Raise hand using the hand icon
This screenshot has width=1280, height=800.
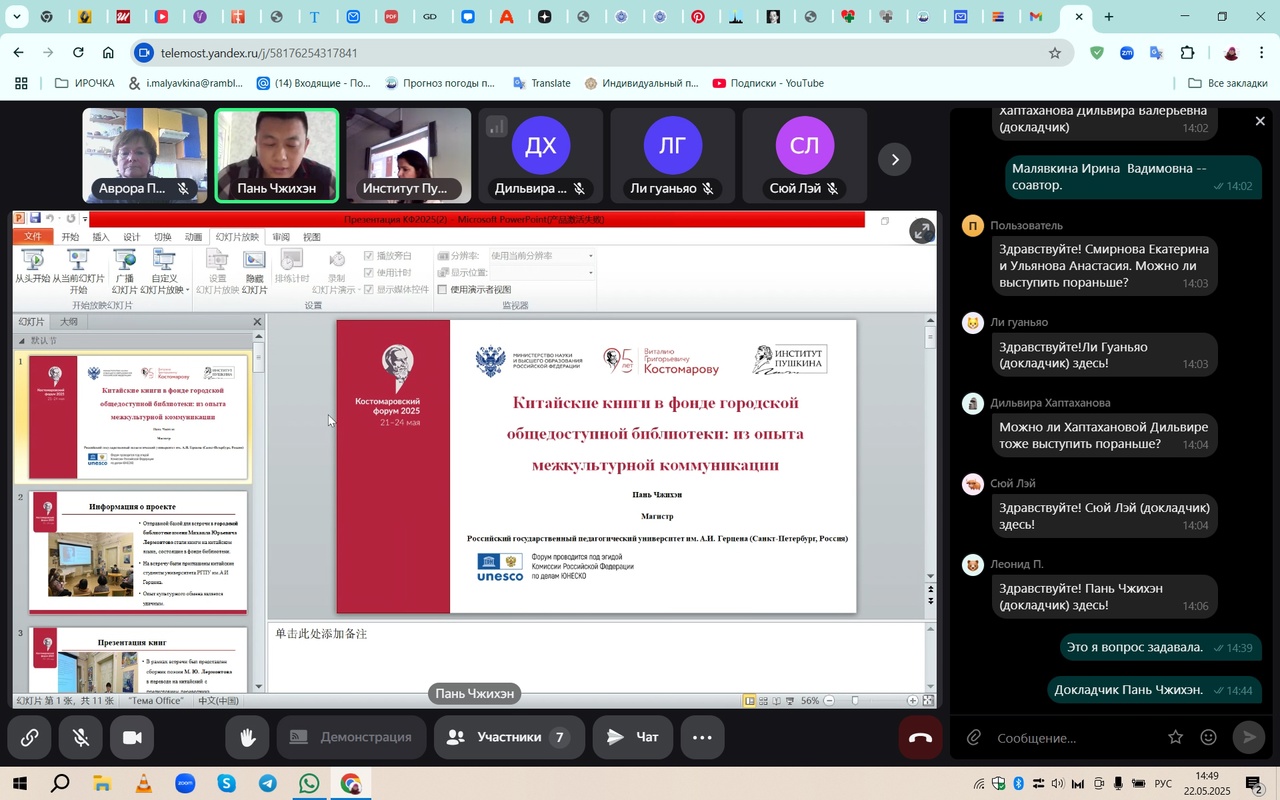tap(246, 738)
